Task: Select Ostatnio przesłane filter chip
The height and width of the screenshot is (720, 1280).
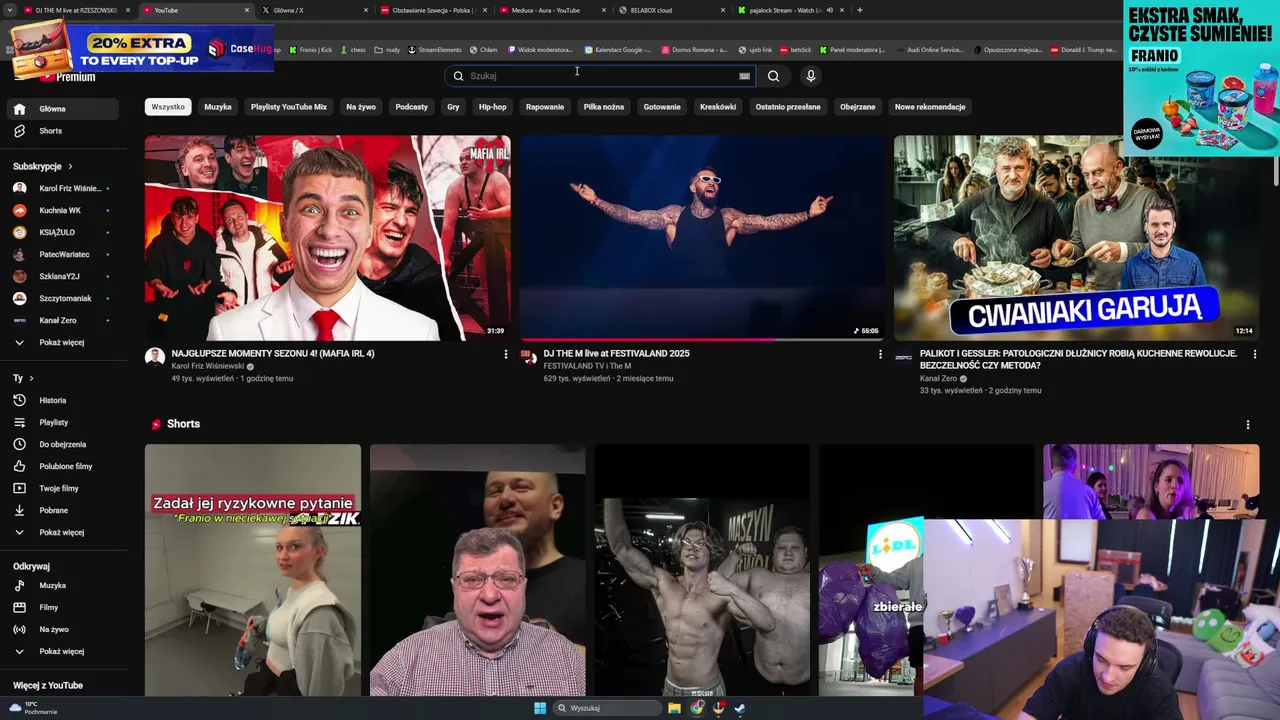Action: click(x=788, y=107)
